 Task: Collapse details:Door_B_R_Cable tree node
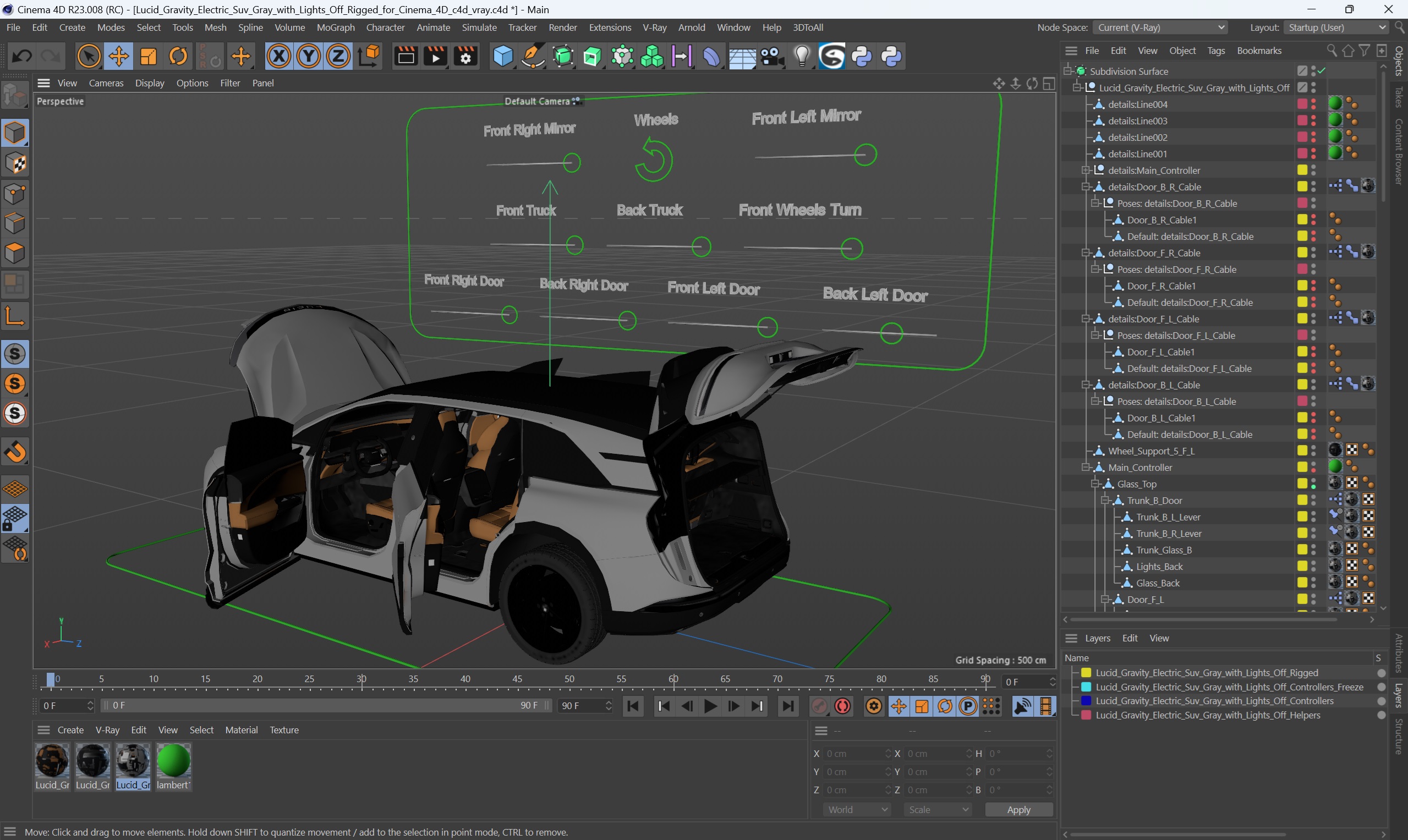(x=1086, y=187)
